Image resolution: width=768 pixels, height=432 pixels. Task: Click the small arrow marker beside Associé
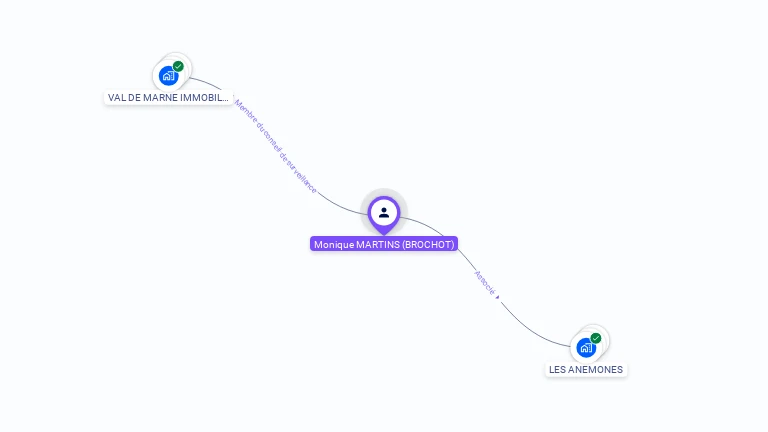[497, 297]
